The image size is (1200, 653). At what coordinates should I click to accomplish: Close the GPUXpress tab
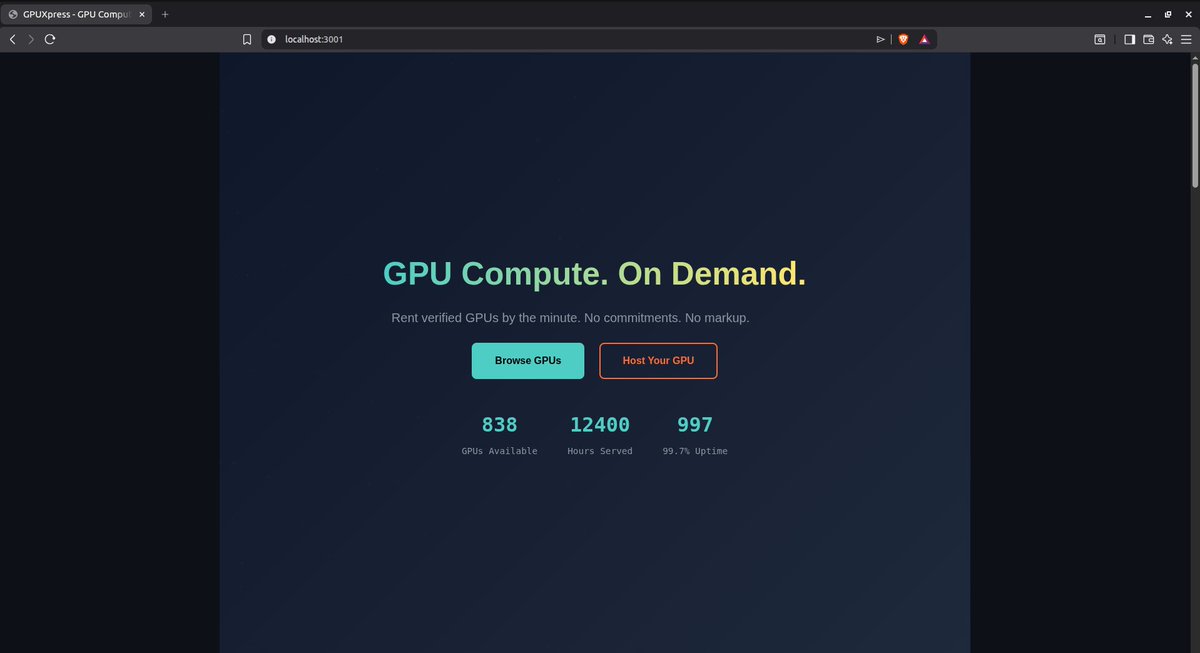click(141, 14)
